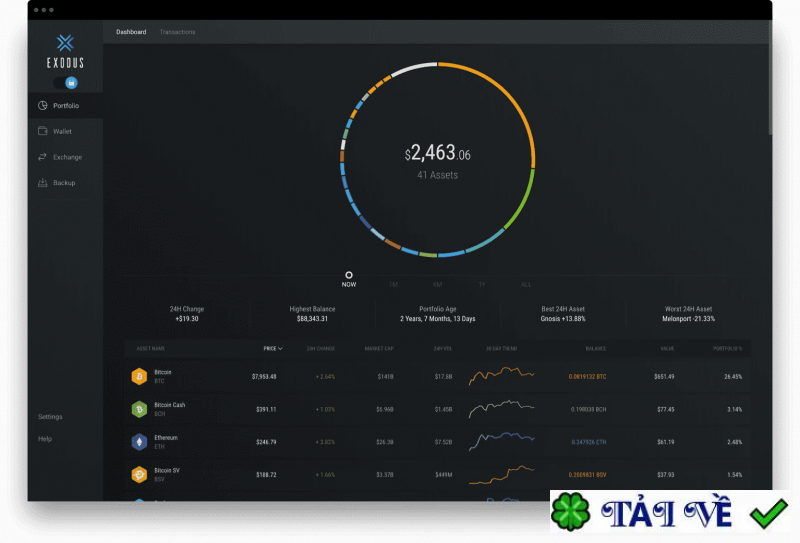Select the Bitcoin BTC coin icon

[139, 377]
